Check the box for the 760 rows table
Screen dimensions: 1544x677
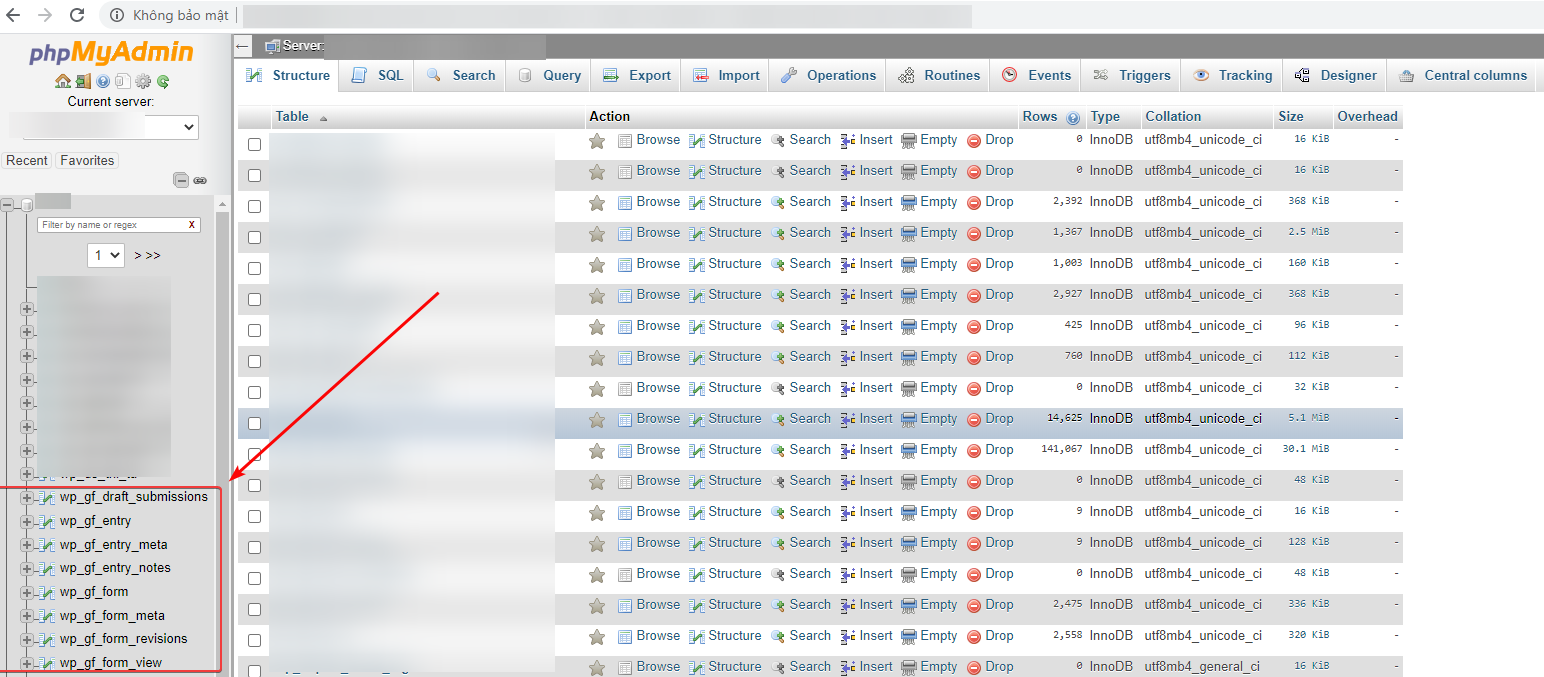pyautogui.click(x=254, y=361)
